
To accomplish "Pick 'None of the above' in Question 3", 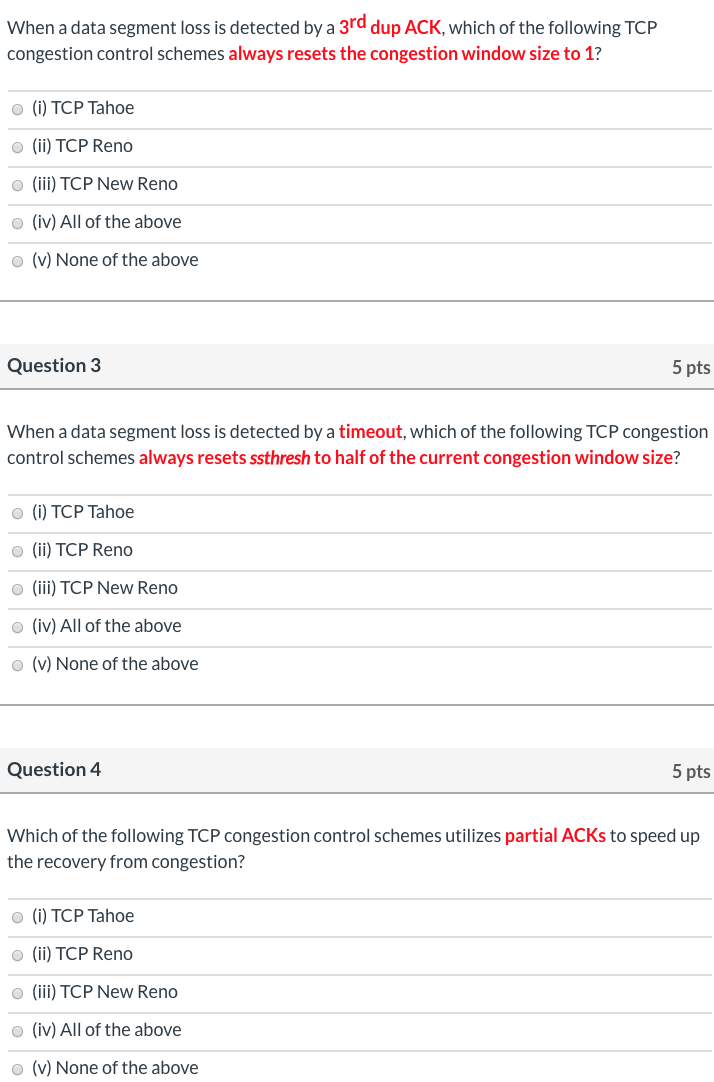I will coord(17,664).
